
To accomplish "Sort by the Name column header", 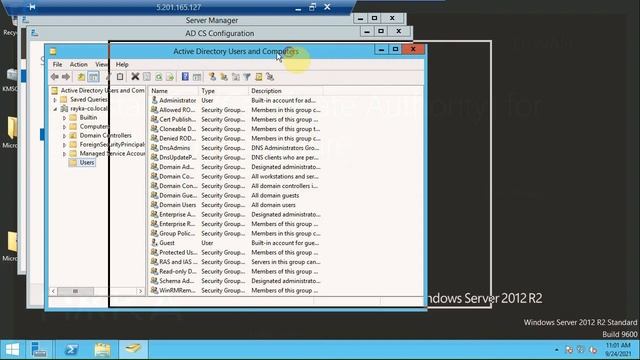I will (x=174, y=91).
